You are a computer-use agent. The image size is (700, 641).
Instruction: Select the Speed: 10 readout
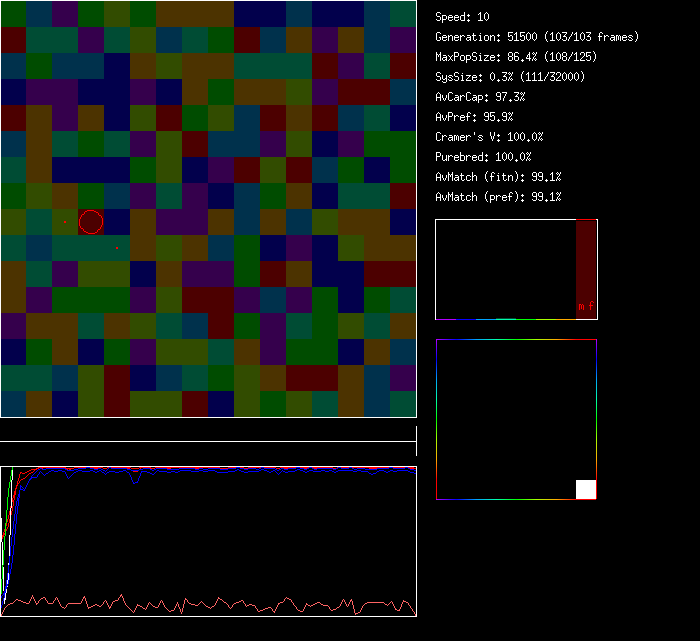[462, 17]
